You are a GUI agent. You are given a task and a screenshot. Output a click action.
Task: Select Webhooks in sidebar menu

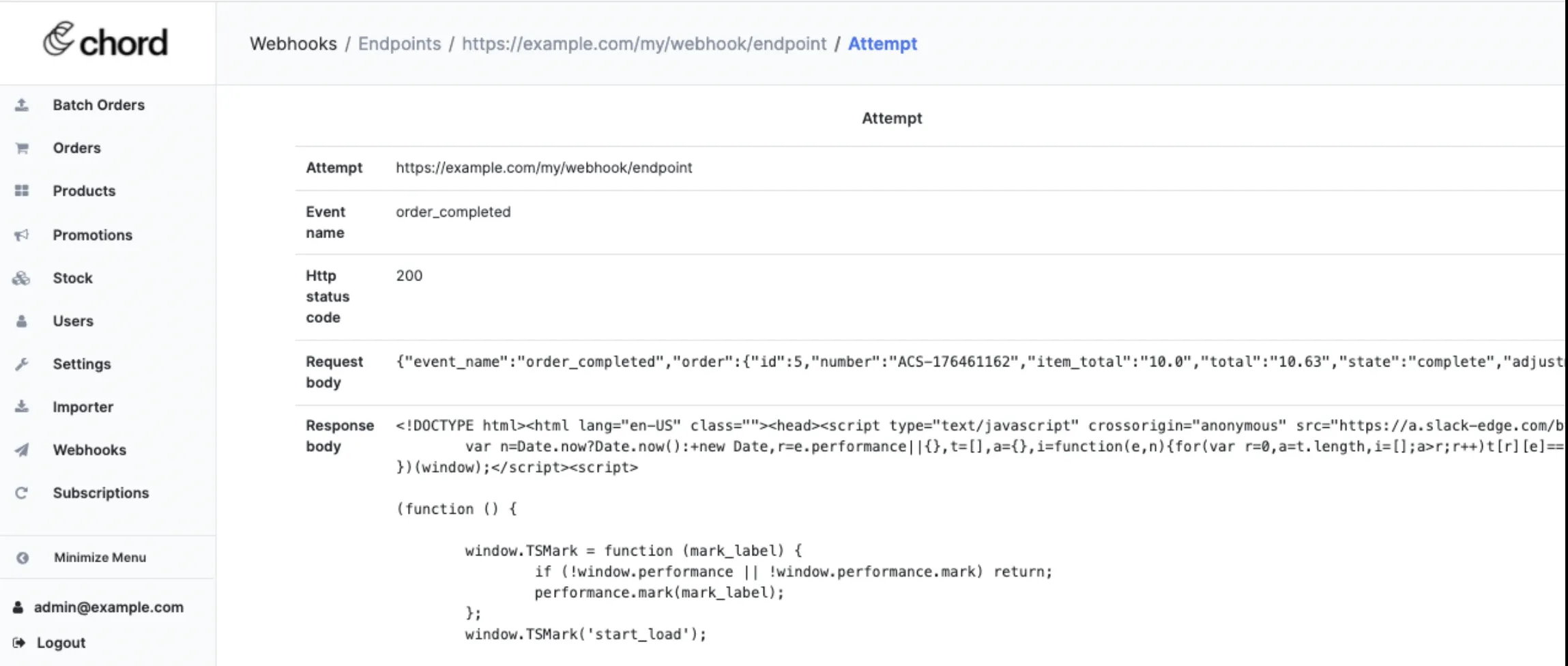click(90, 450)
